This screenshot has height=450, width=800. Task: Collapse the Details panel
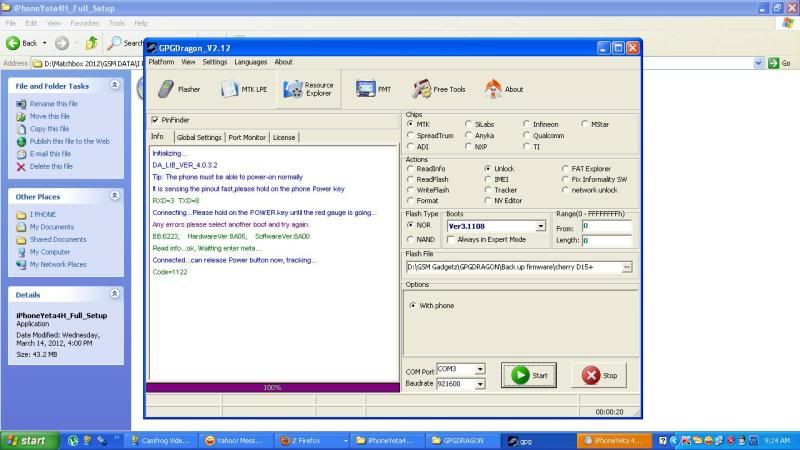tap(115, 294)
